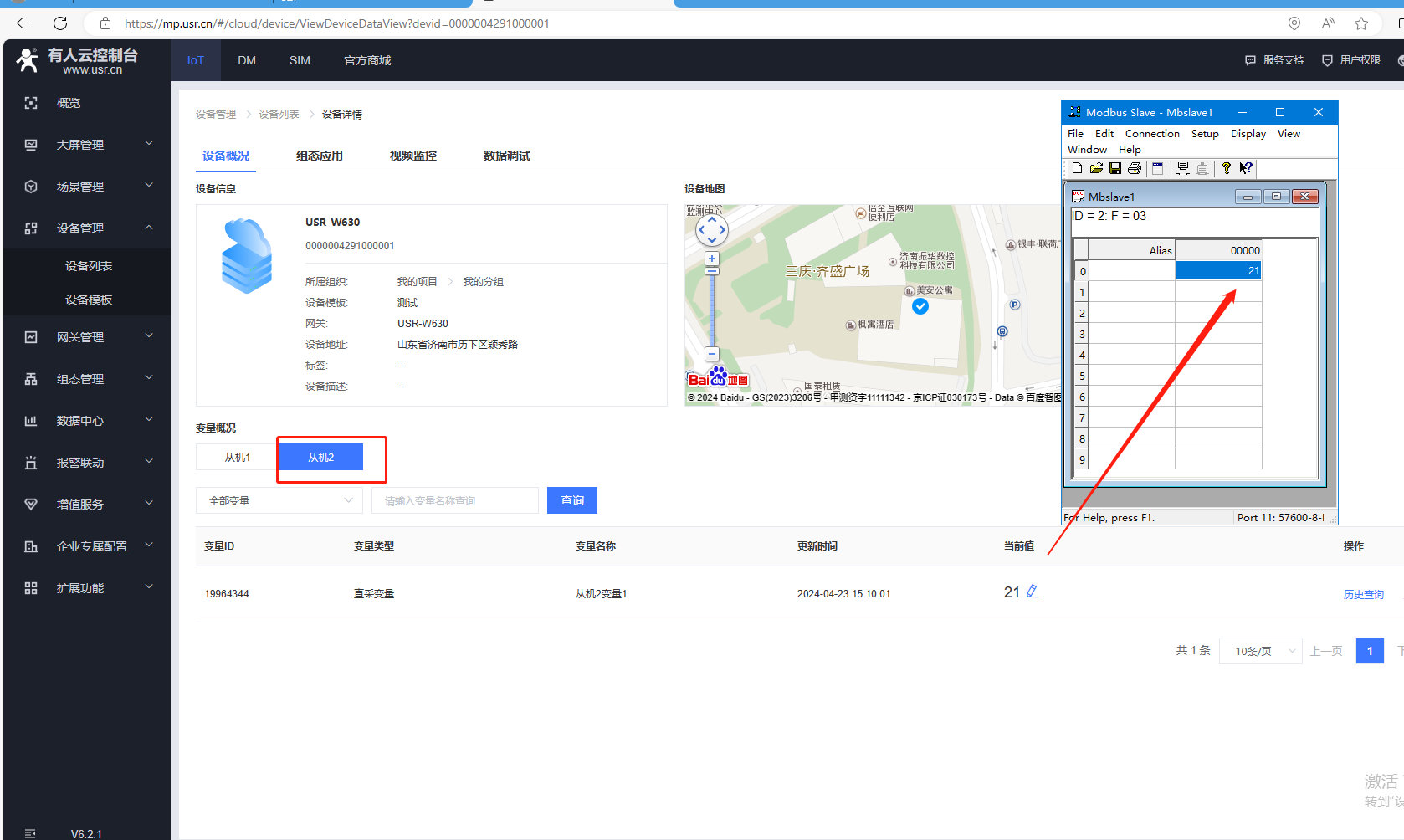Viewport: 1404px width, 840px height.
Task: Edit current value using the pencil icon
Action: click(x=1033, y=592)
